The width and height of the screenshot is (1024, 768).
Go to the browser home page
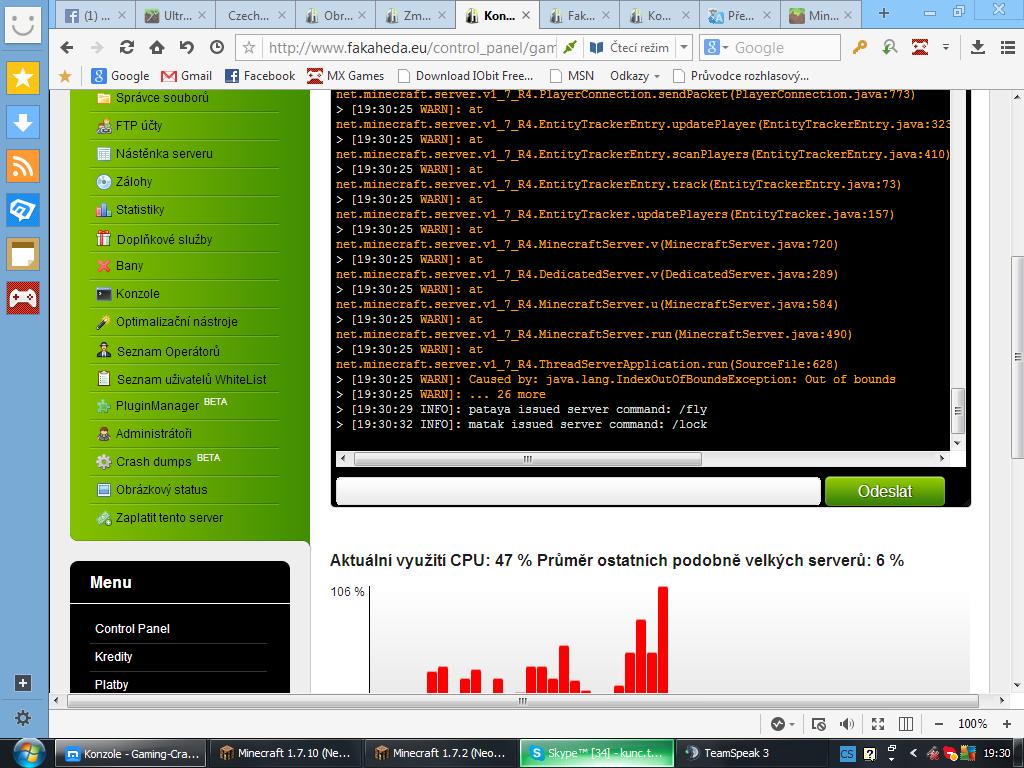click(157, 47)
